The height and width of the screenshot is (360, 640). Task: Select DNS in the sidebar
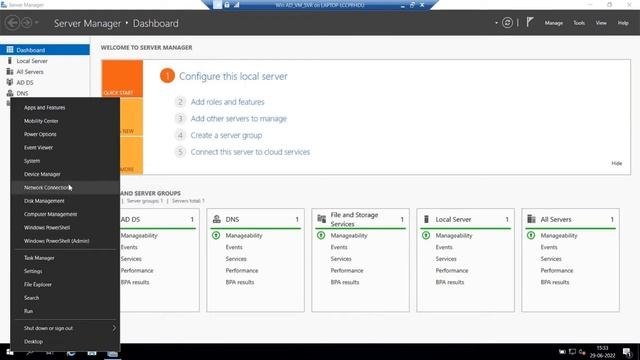click(45, 93)
